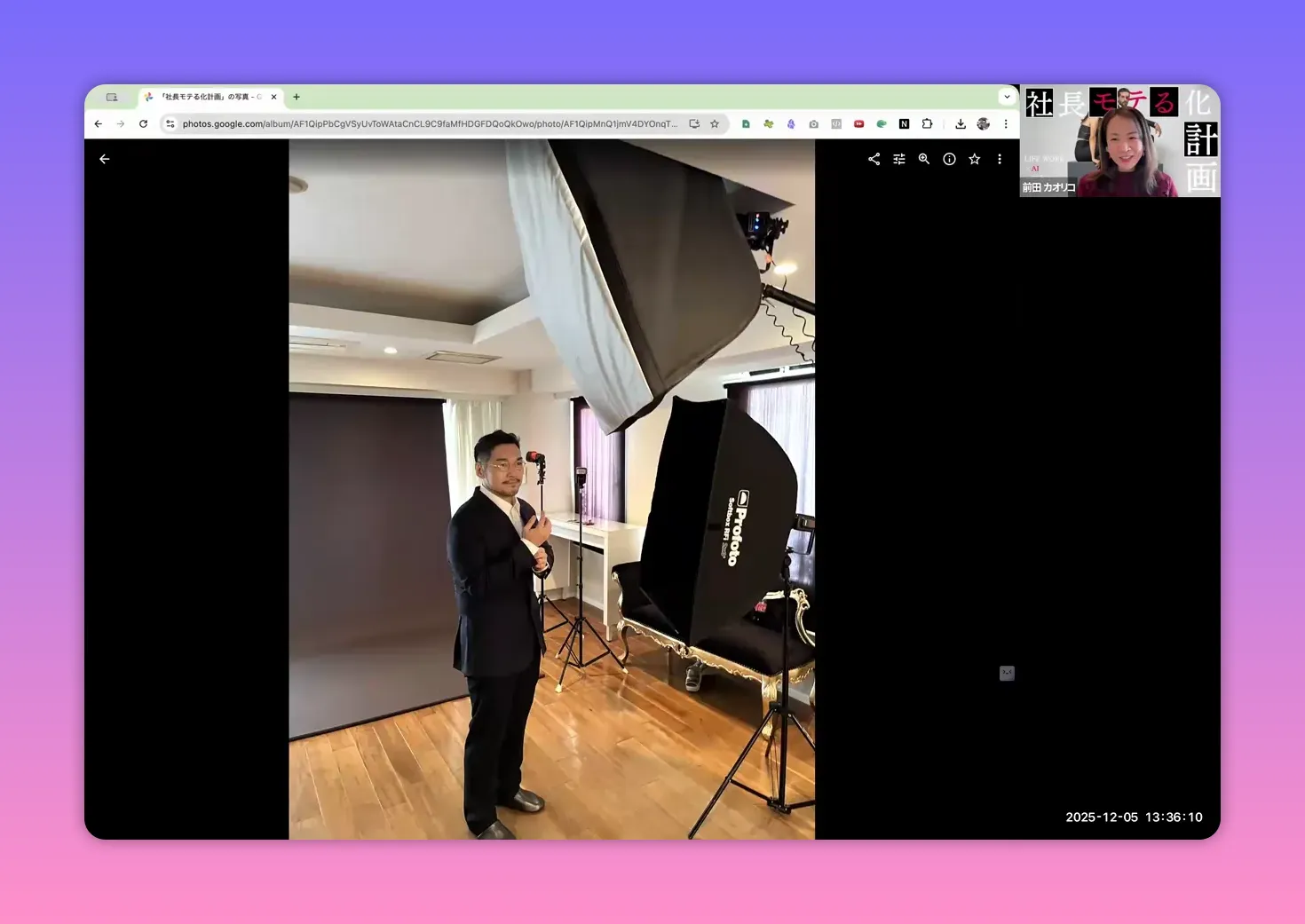The image size is (1305, 924).
Task: Click the Chrome profile avatar
Action: [x=983, y=124]
